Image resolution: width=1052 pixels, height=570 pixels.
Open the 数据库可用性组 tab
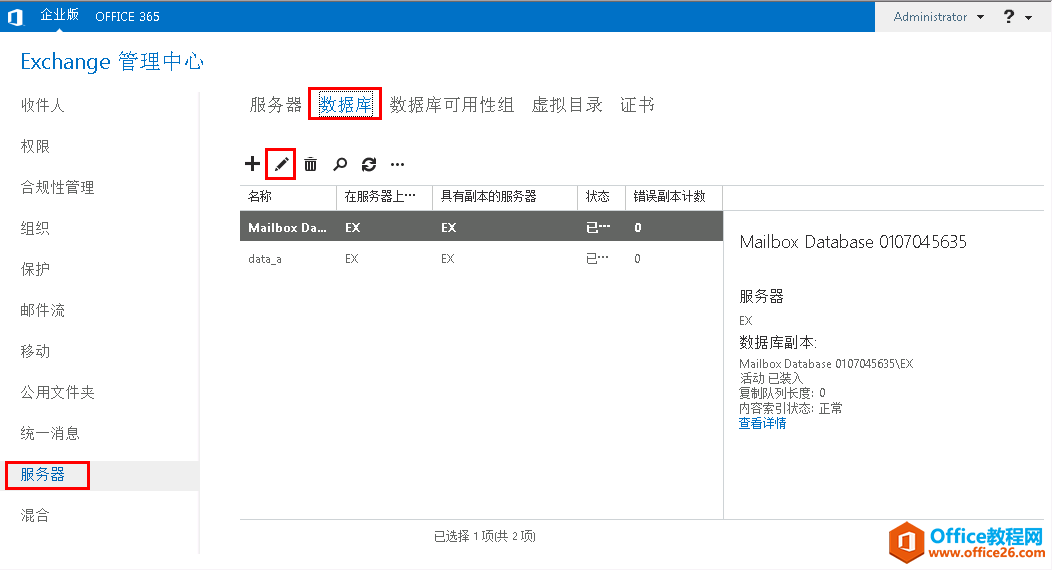pyautogui.click(x=452, y=105)
